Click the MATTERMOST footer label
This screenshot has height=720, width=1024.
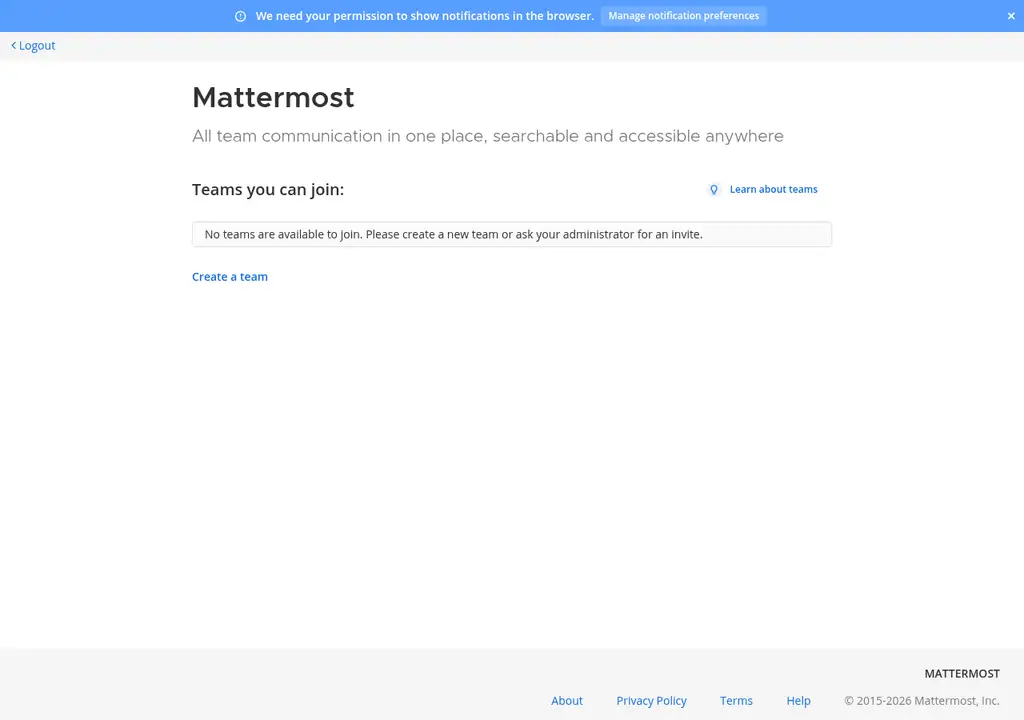coord(961,674)
